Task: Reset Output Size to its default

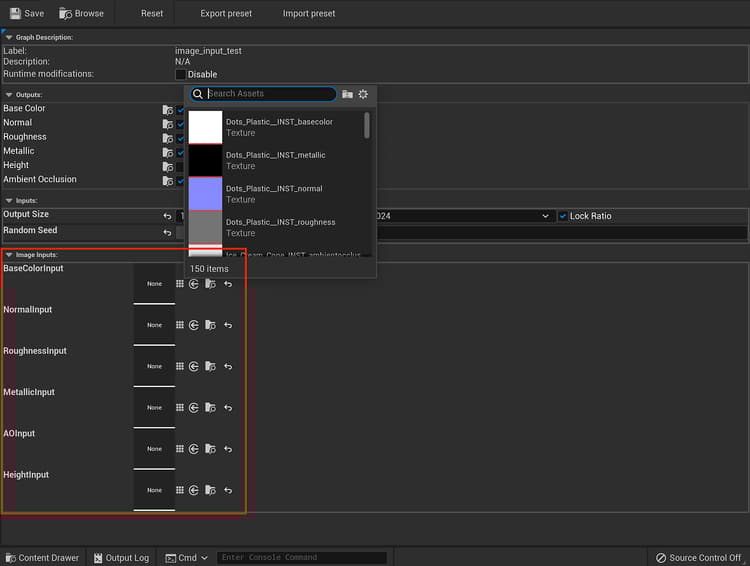Action: pos(168,216)
